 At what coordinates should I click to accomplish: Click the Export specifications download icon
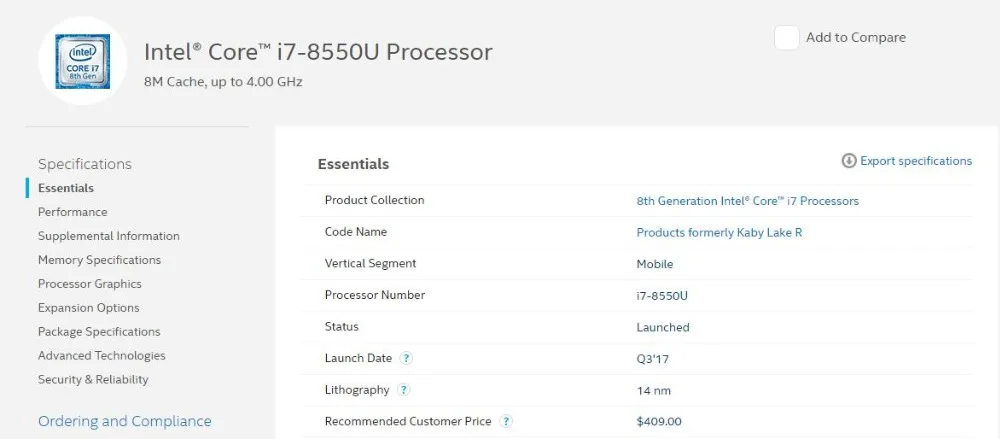[x=849, y=161]
